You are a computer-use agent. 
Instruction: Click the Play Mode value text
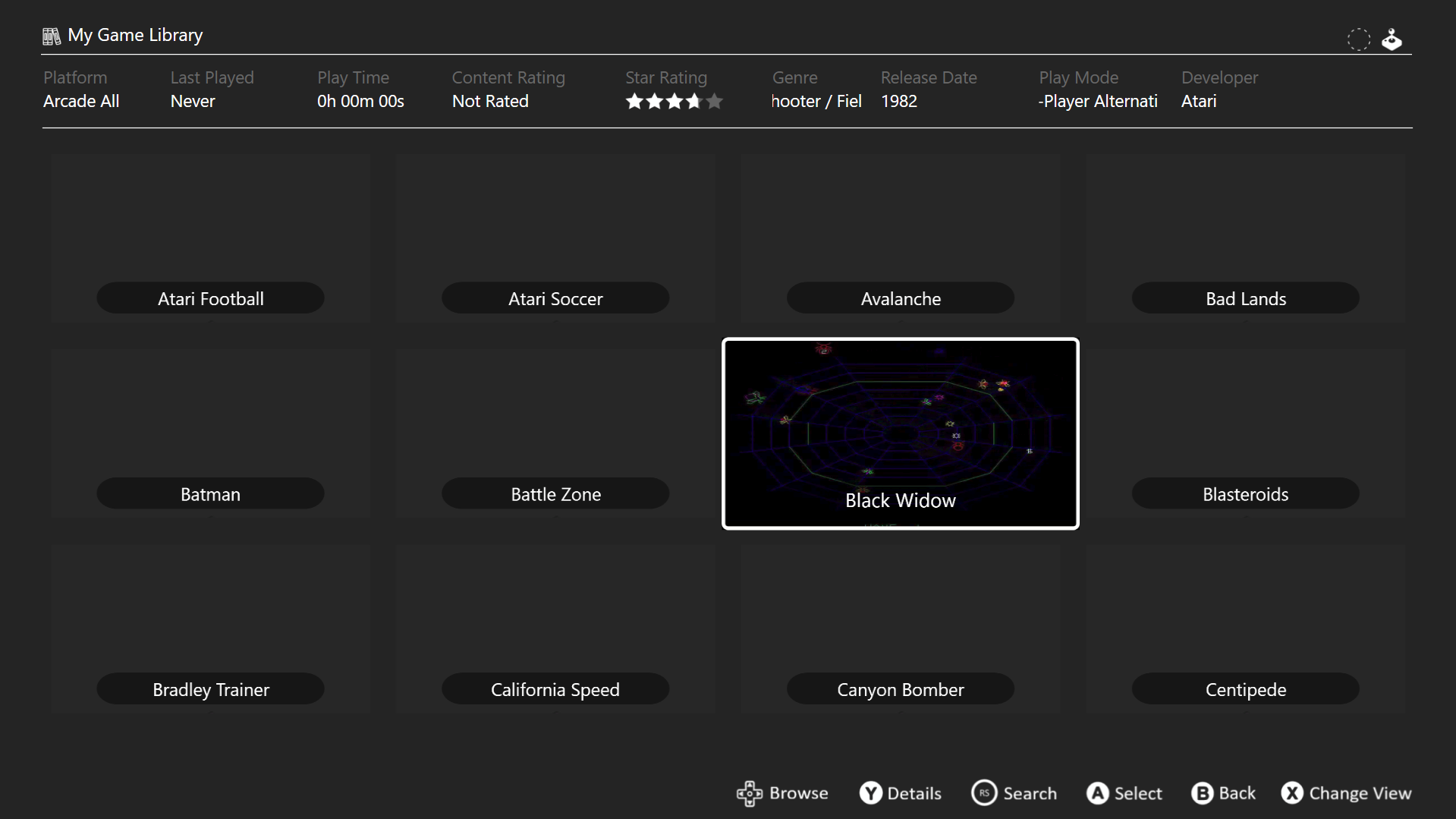coord(1098,101)
